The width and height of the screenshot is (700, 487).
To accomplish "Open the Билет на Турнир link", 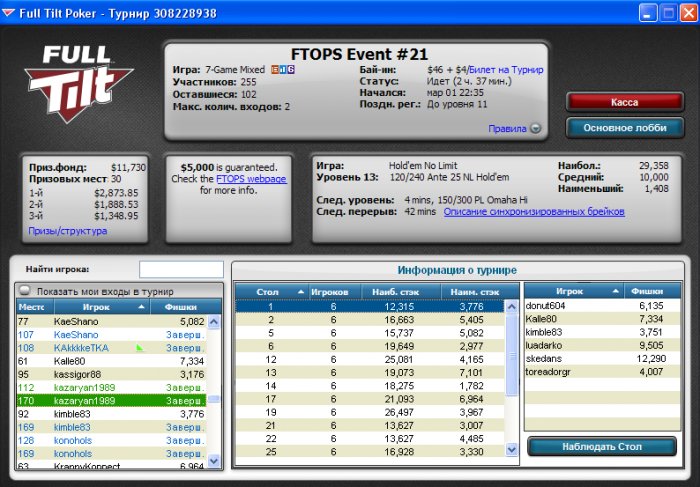I will (x=506, y=70).
